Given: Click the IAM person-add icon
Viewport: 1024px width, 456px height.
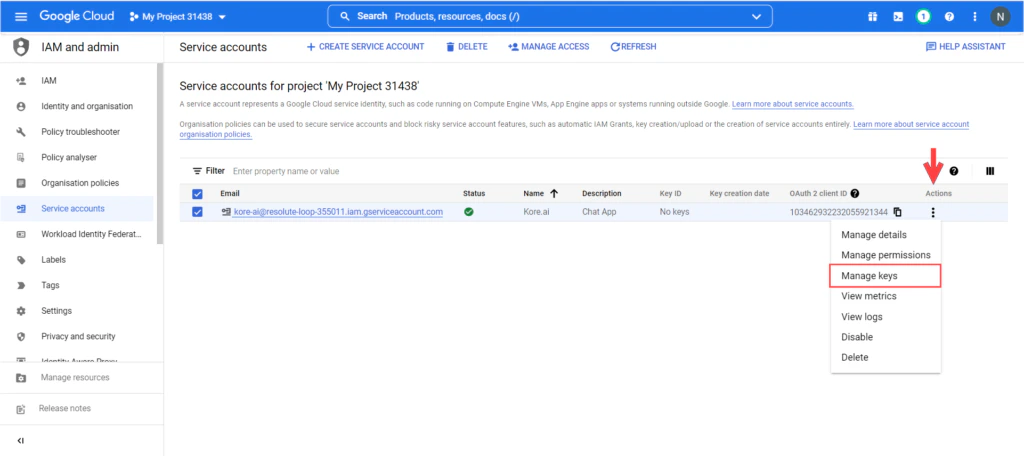Looking at the screenshot, I should pos(21,81).
